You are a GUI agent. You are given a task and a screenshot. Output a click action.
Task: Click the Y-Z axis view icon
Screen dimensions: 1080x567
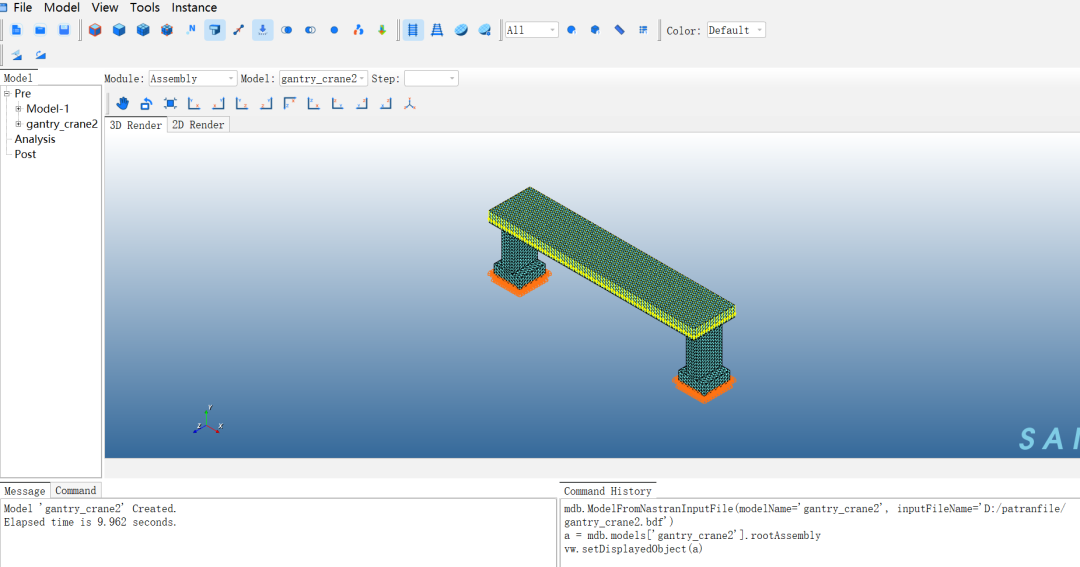coord(242,103)
